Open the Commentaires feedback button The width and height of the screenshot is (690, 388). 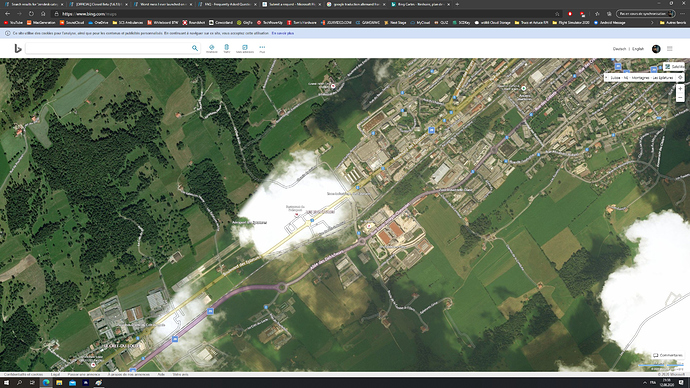click(668, 355)
